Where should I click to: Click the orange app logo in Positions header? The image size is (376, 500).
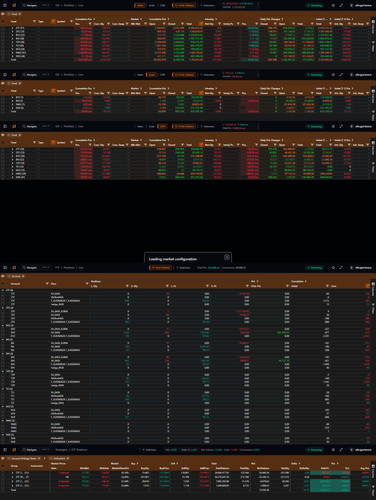(x=14, y=268)
